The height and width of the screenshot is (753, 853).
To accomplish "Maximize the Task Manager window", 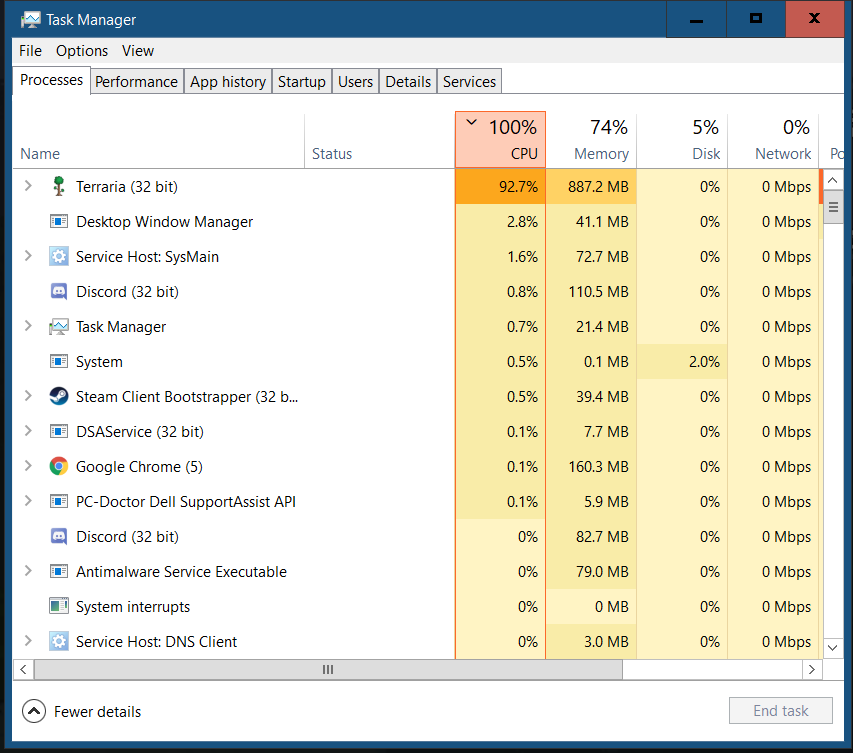I will pyautogui.click(x=756, y=19).
